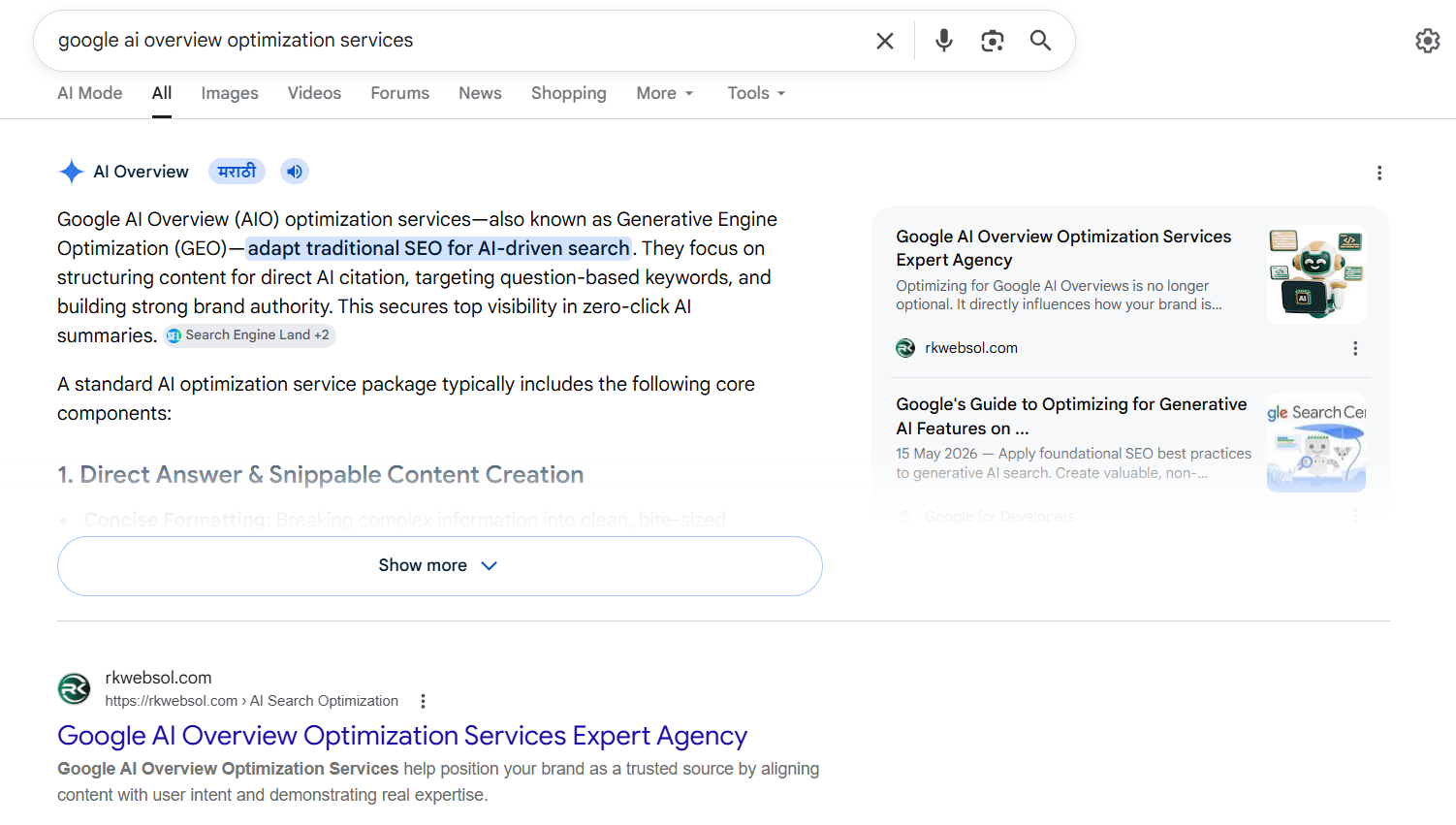Switch AI Overview language to मराठी
1456x825 pixels.
[x=237, y=172]
